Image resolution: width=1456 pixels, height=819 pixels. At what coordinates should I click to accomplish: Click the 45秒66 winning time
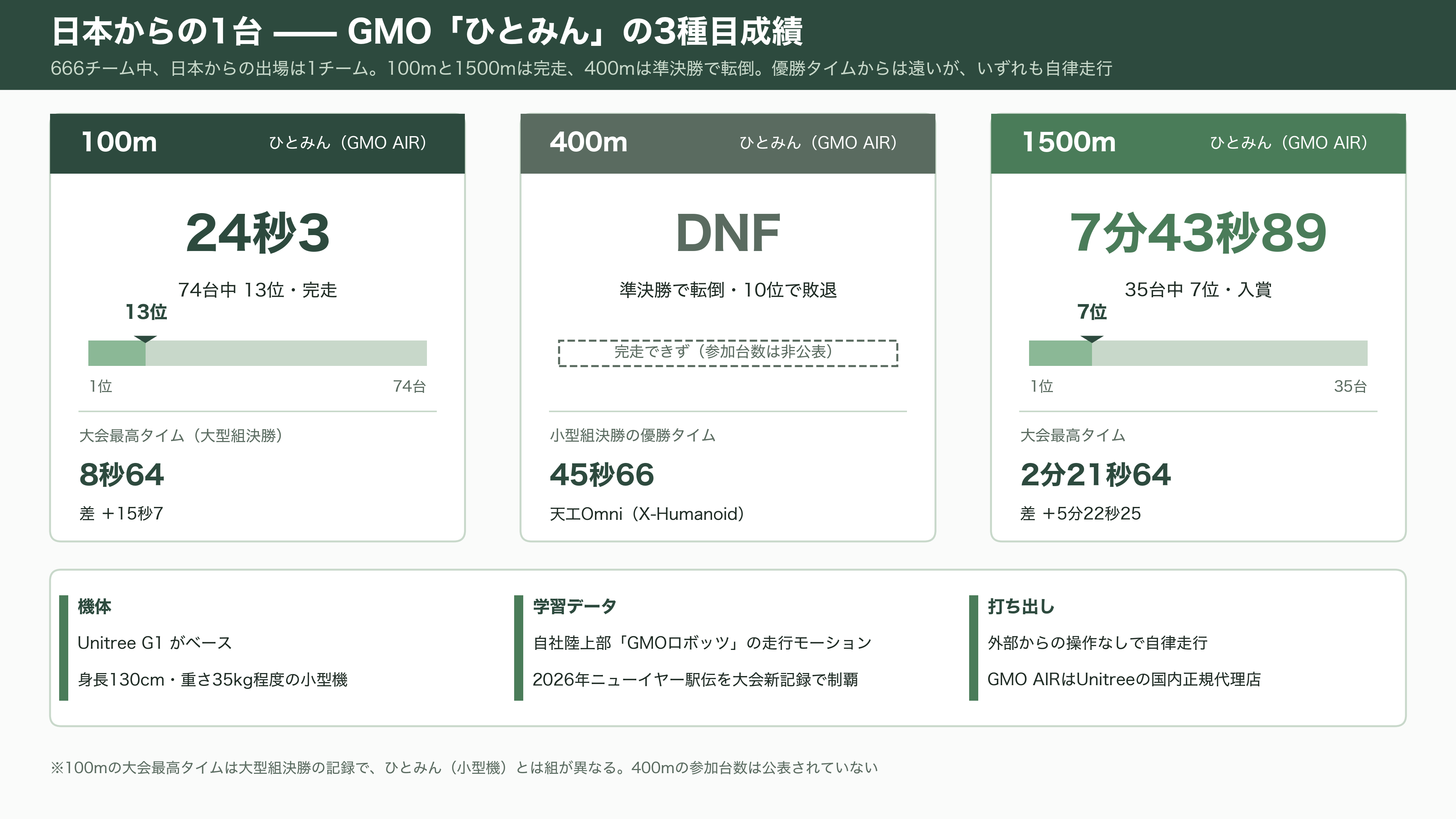point(602,474)
